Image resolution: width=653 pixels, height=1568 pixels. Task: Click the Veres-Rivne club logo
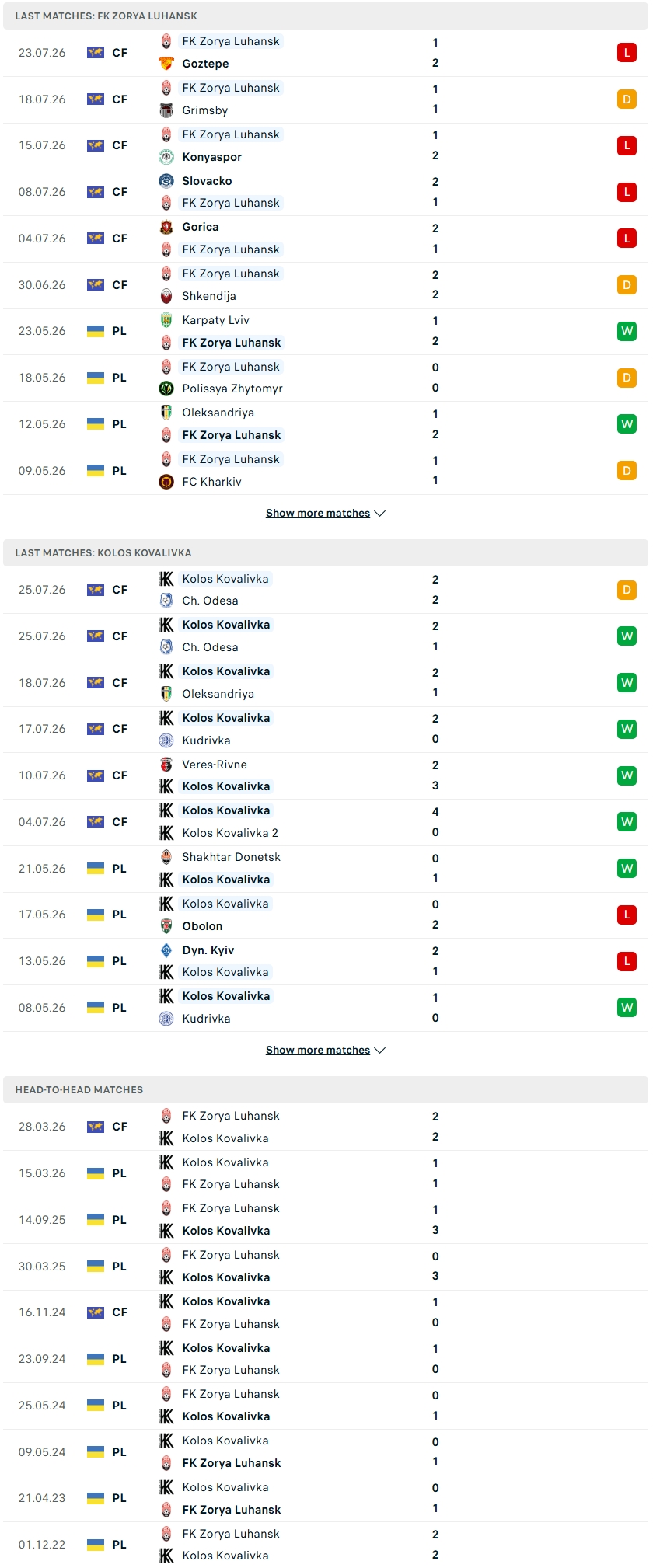tap(166, 765)
